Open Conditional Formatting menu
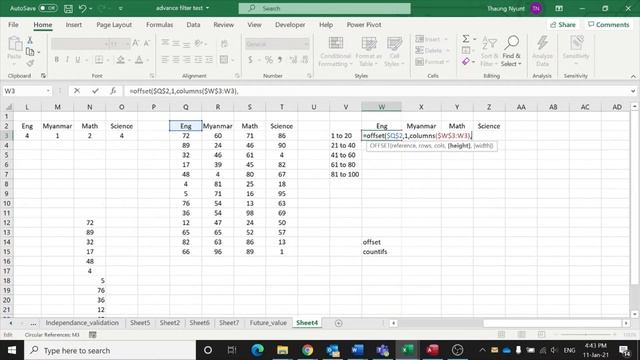 click(x=335, y=51)
